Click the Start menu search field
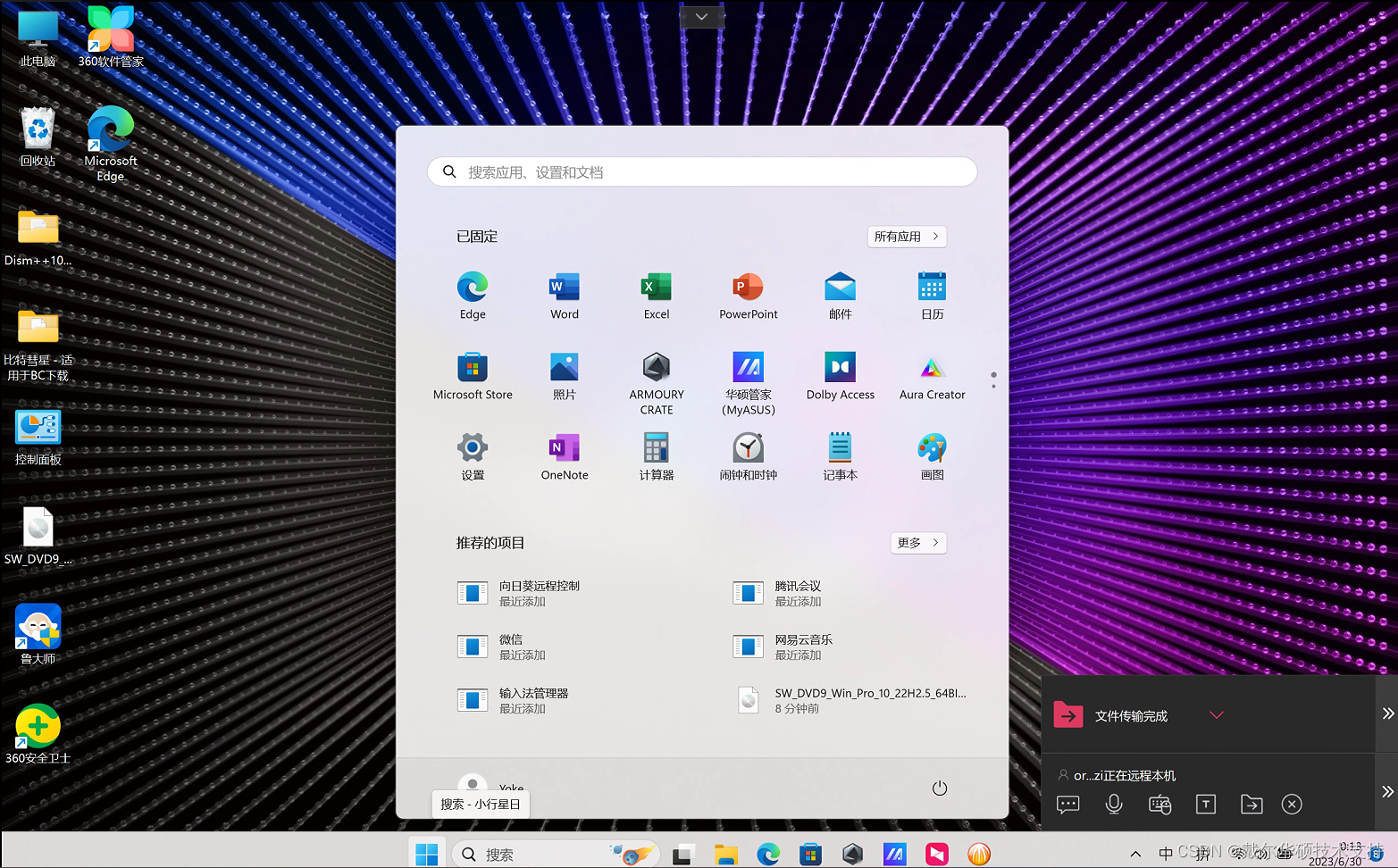Image resolution: width=1398 pixels, height=868 pixels. 702,172
